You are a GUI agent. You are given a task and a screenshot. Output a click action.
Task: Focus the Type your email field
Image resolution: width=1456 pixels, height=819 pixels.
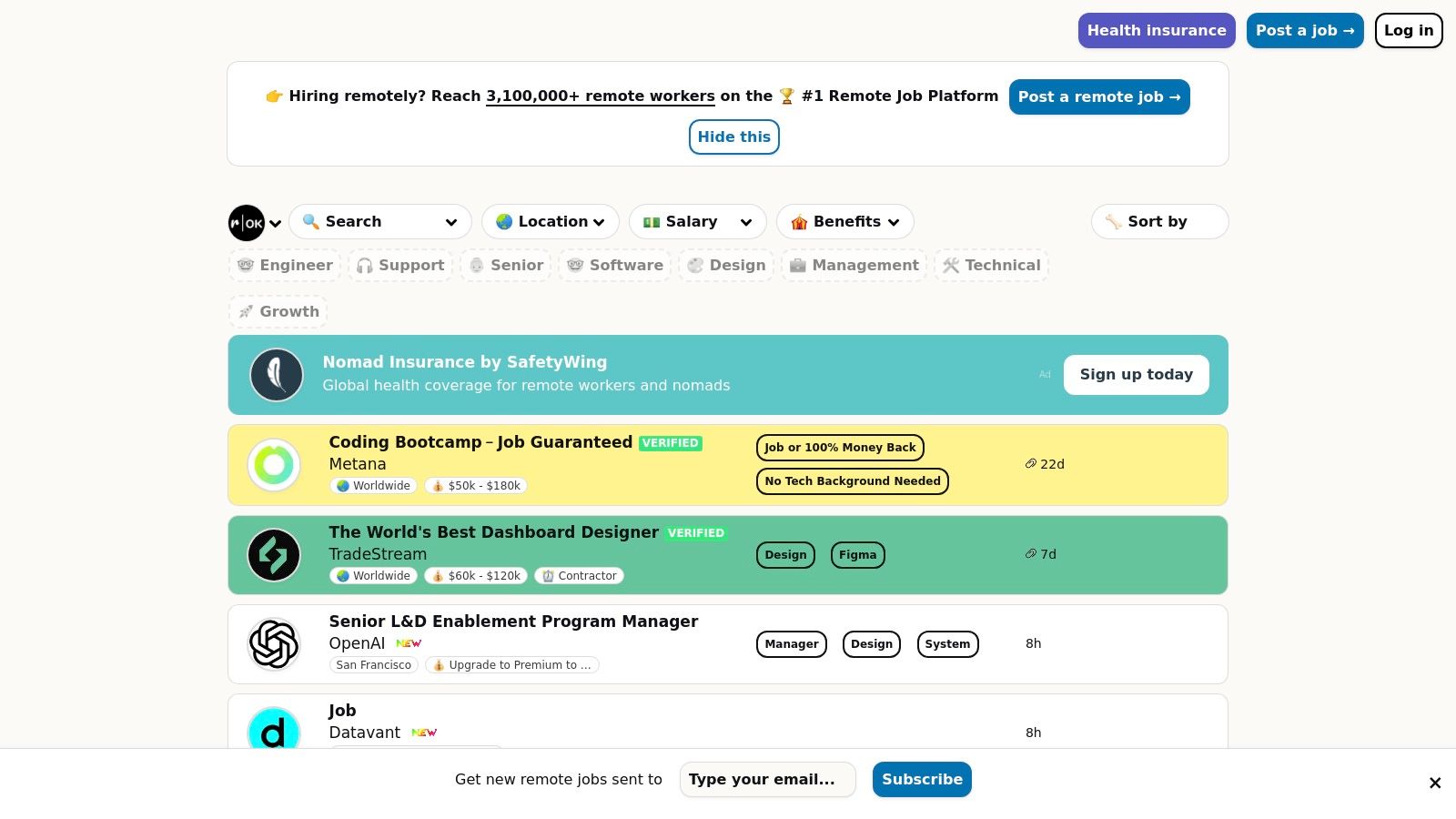767,780
